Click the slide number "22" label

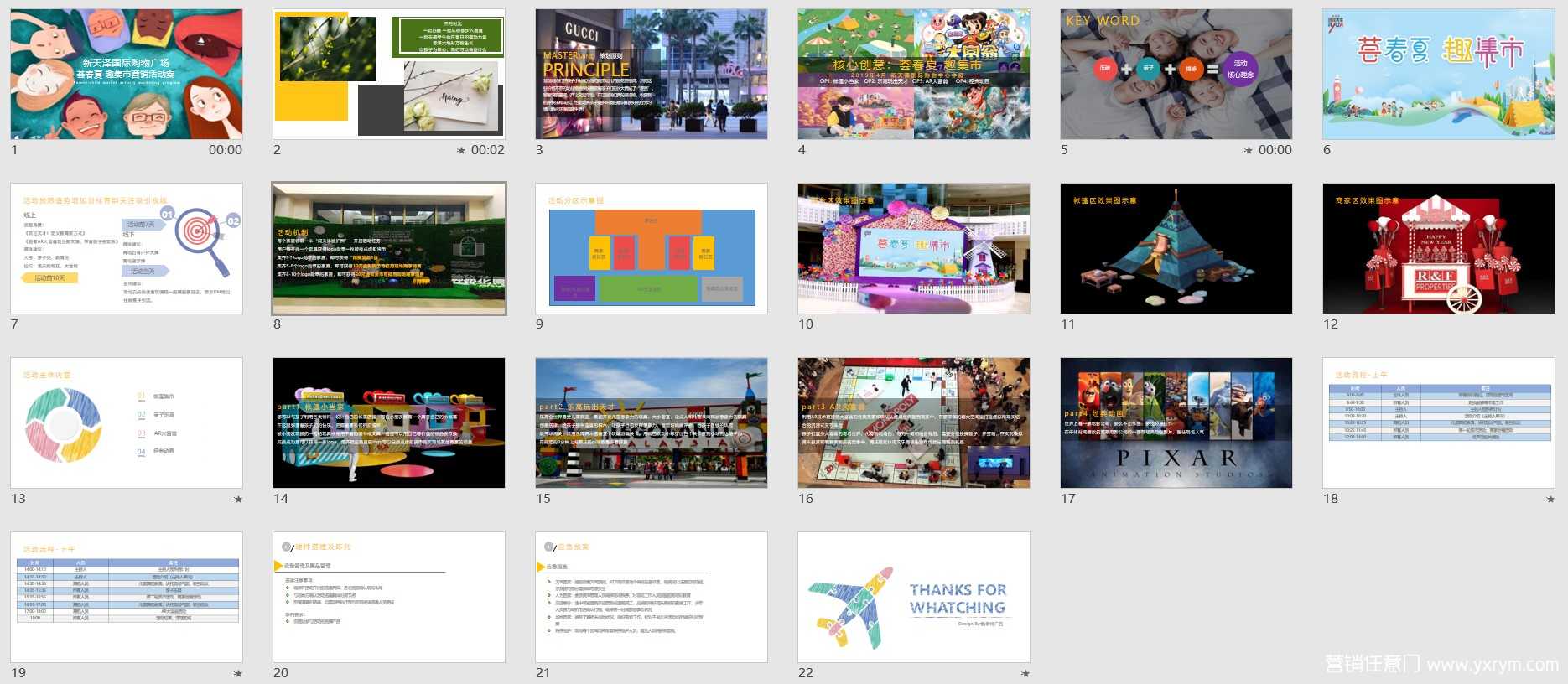coord(806,673)
